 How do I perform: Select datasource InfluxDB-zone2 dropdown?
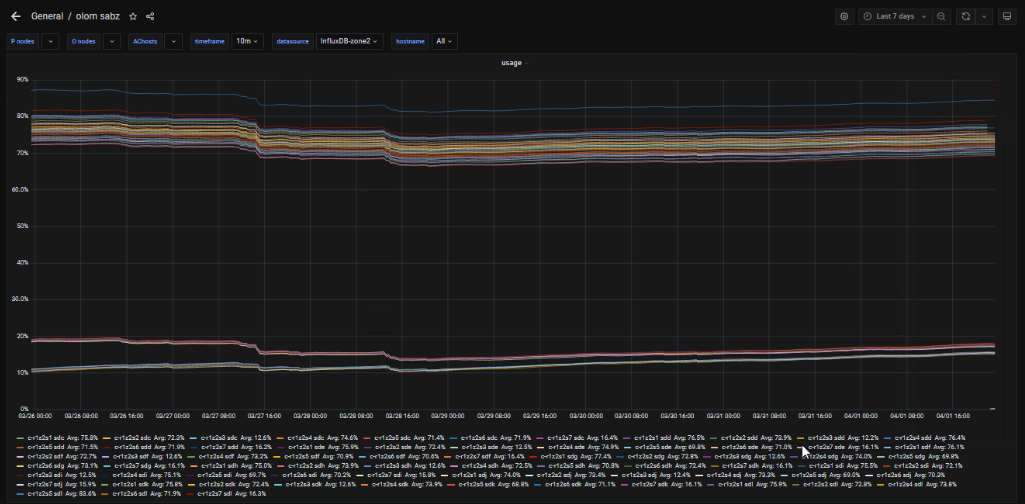tap(350, 41)
